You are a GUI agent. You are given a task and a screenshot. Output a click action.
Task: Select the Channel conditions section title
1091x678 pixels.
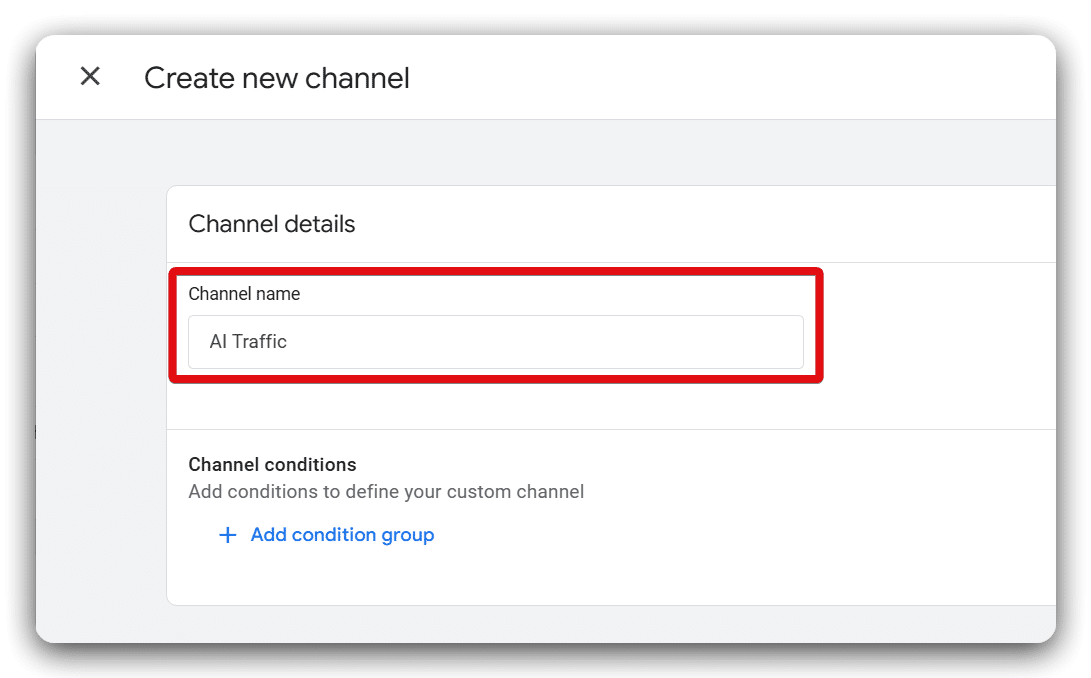(272, 464)
